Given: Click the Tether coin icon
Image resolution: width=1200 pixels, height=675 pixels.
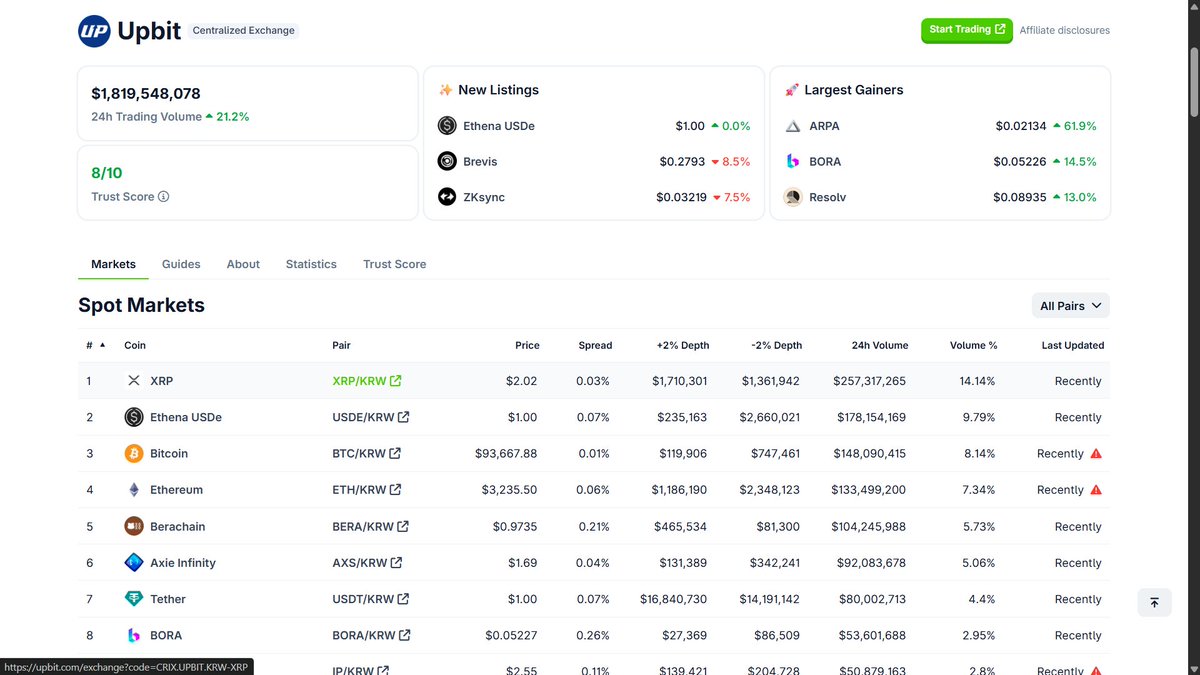Looking at the screenshot, I should [x=134, y=598].
